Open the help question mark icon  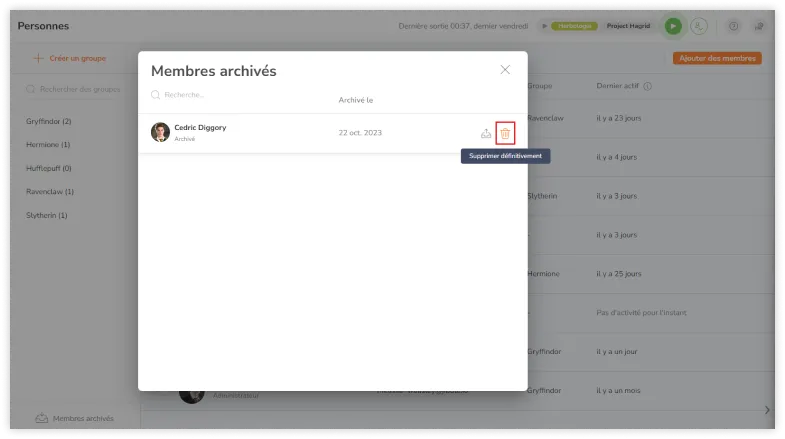point(734,27)
